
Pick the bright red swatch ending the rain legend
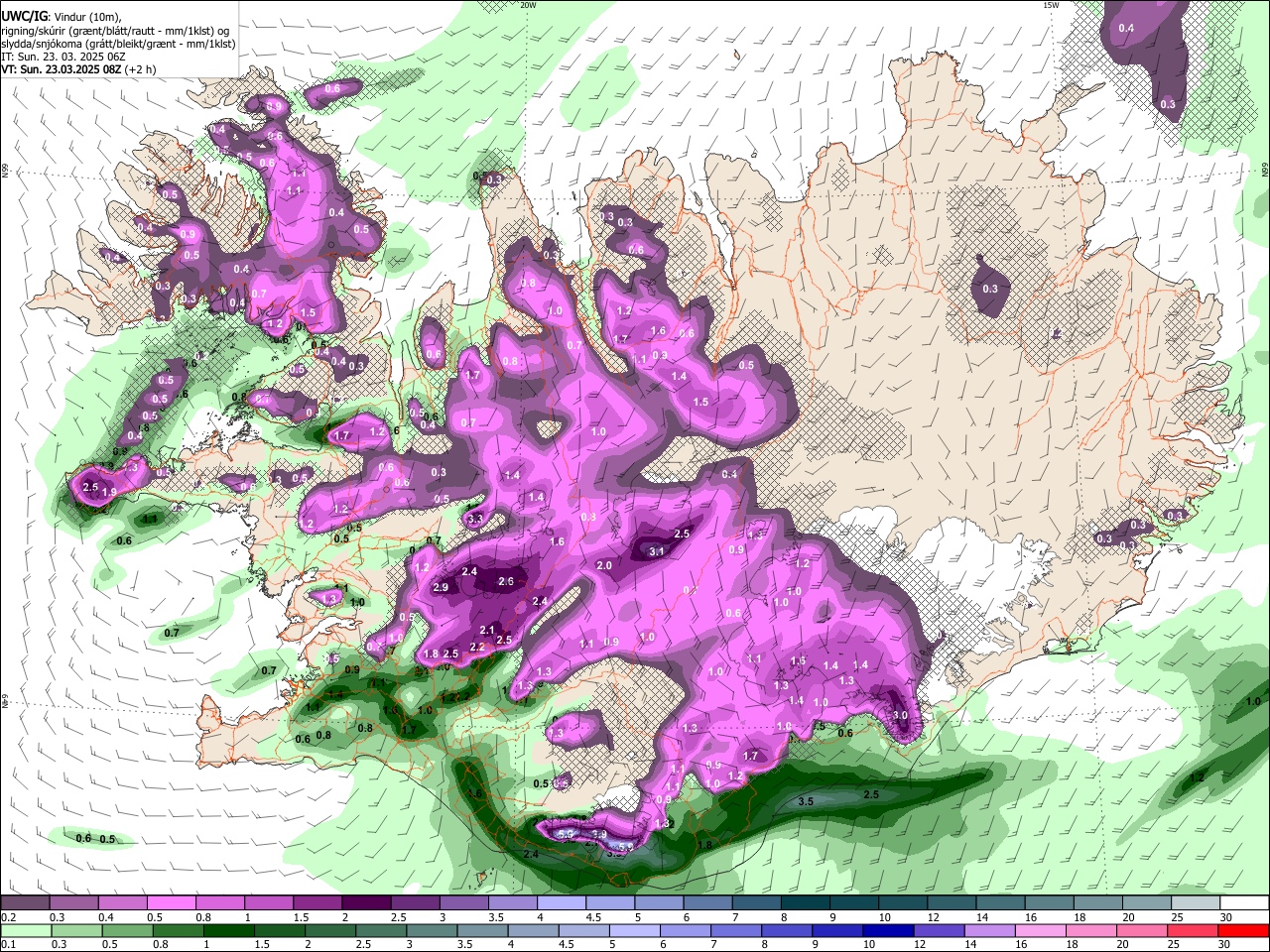coord(1243,930)
